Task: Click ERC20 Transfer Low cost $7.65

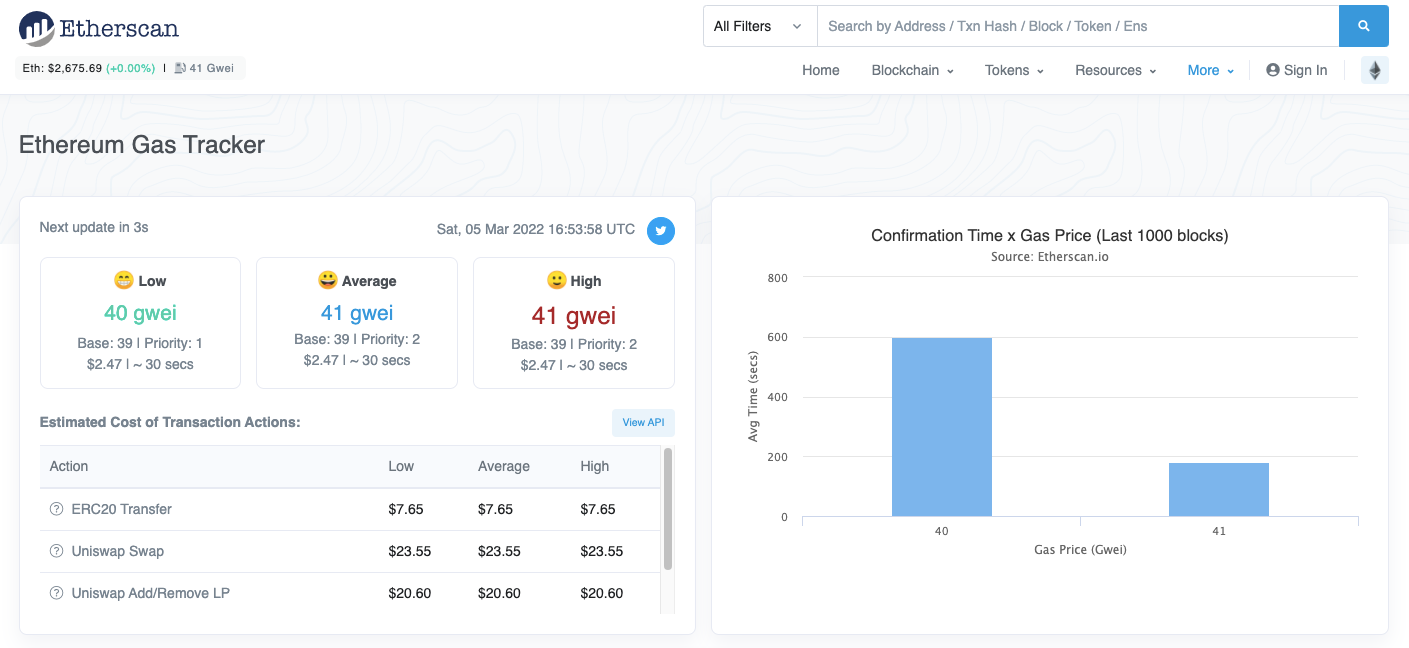Action: [406, 509]
